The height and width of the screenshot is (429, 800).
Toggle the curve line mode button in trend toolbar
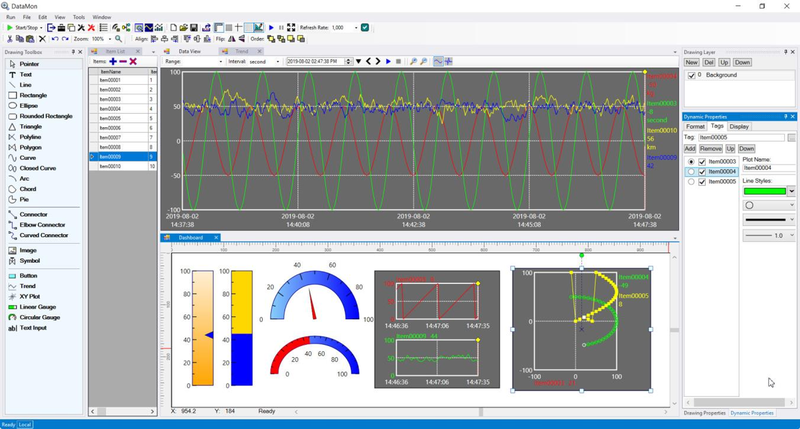[438, 61]
